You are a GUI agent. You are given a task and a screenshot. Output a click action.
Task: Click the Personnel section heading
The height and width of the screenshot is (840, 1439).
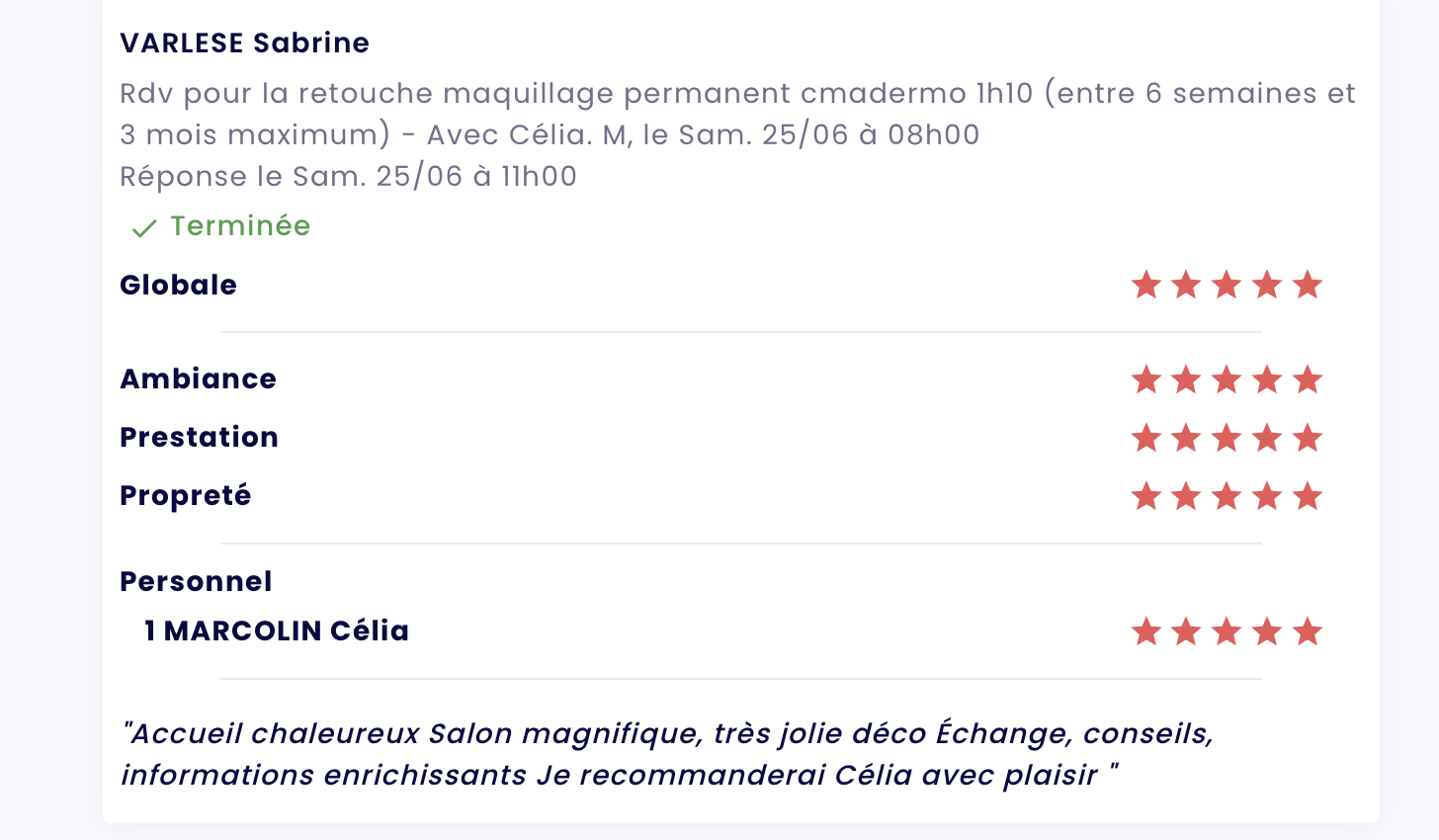(x=196, y=581)
